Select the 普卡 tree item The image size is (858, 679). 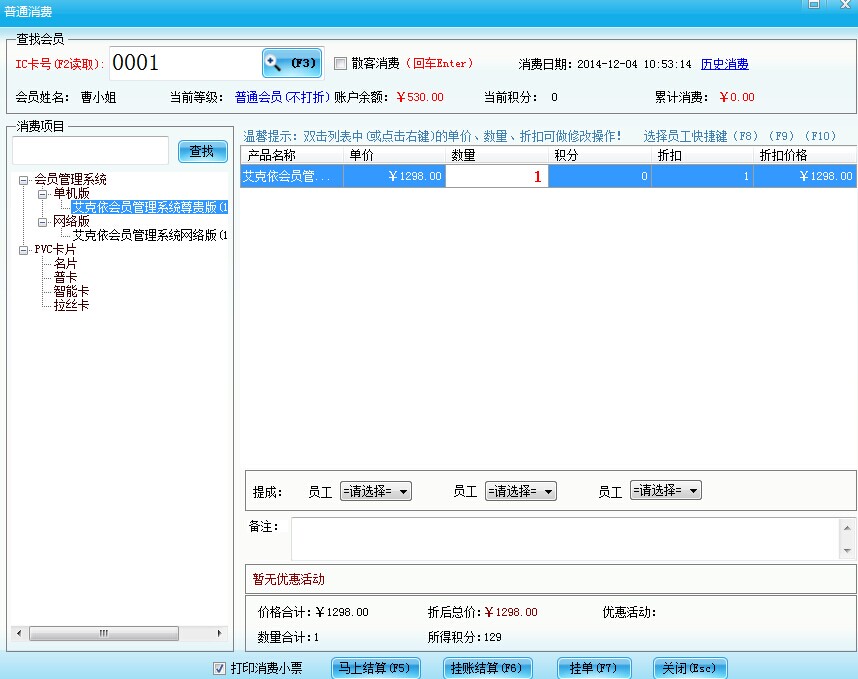(65, 277)
